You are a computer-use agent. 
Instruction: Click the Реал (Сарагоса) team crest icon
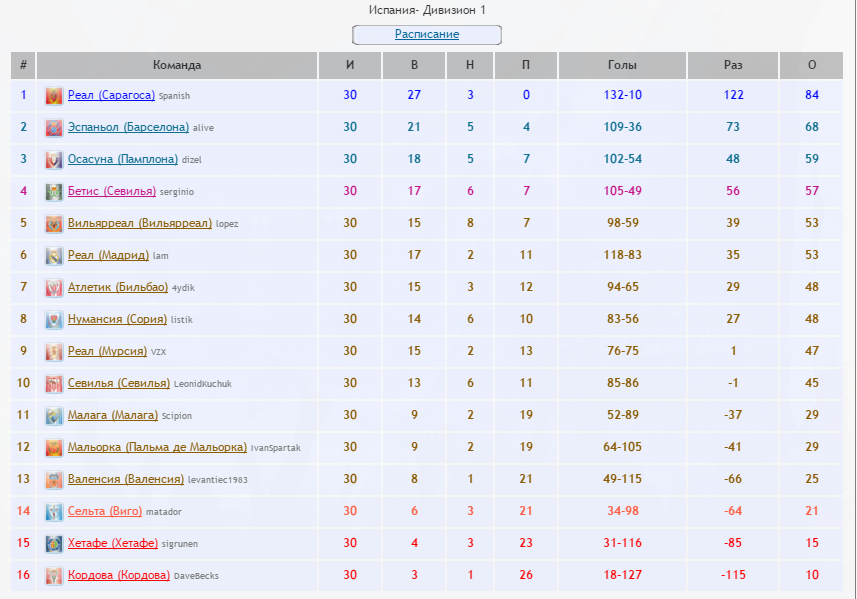[54, 96]
